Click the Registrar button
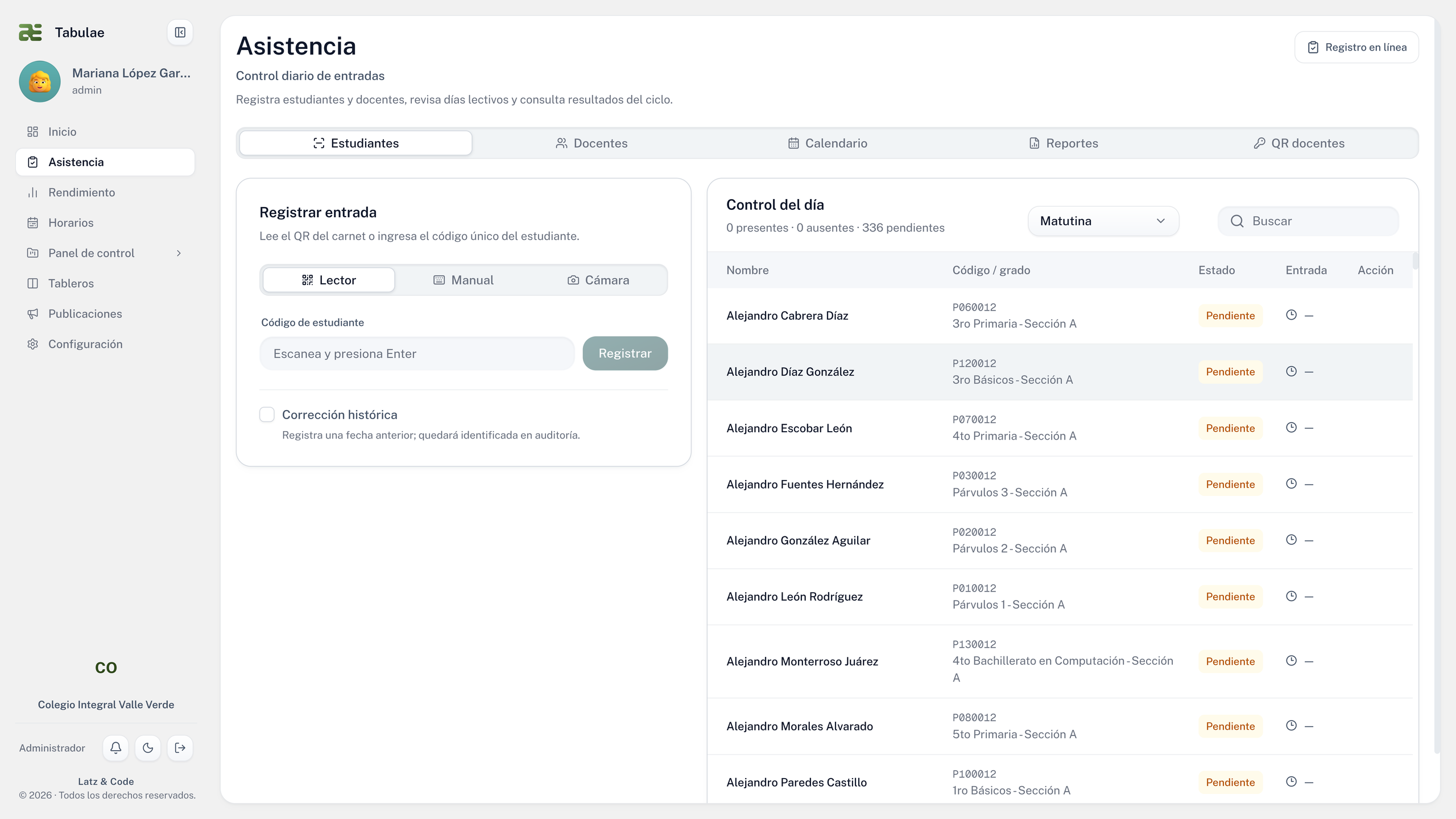 (x=625, y=353)
